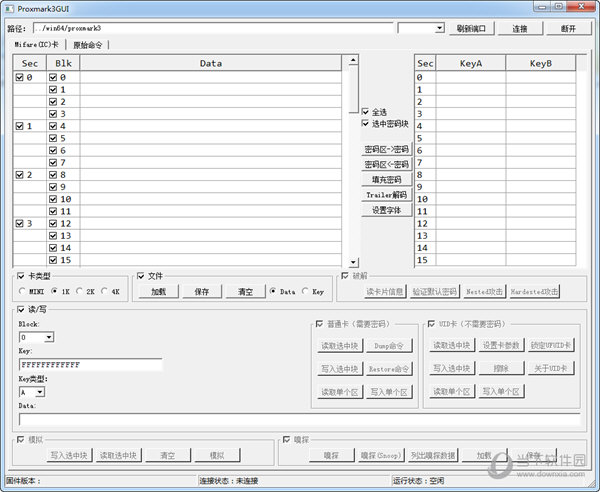The width and height of the screenshot is (600, 492).
Task: Toggle the 文件 group checkbox
Action: (141, 276)
